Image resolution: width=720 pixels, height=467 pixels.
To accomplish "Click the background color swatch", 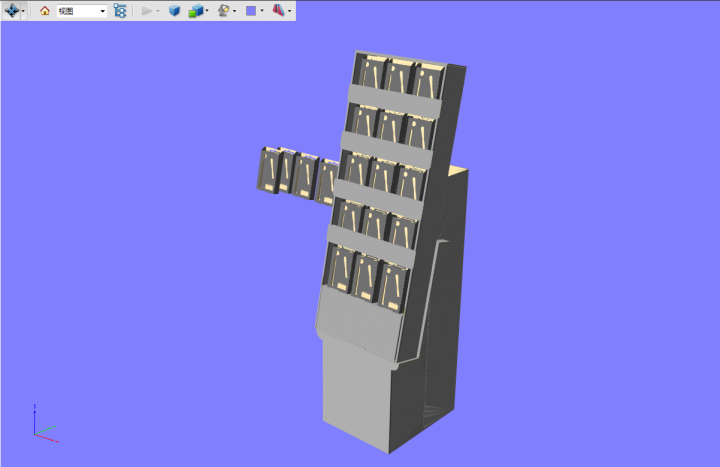I will pos(251,11).
